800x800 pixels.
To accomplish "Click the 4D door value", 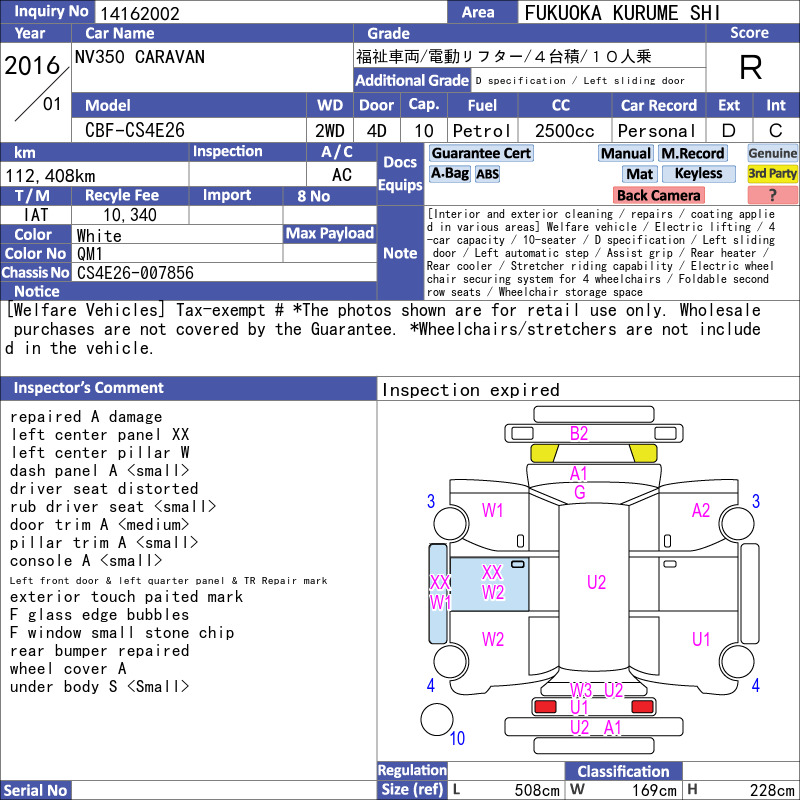I will [x=377, y=131].
